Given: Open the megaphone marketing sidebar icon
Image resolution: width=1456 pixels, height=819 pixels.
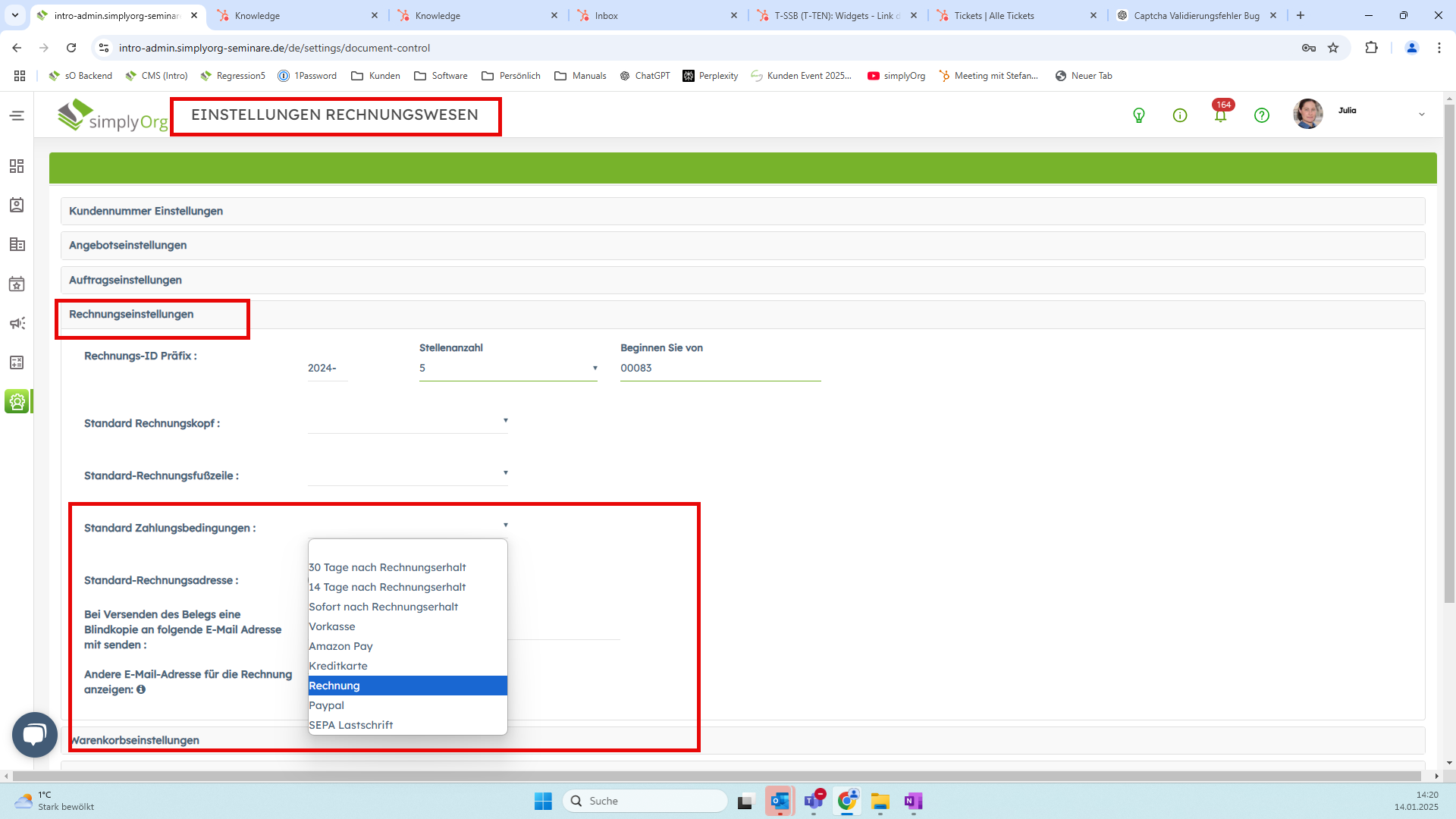Looking at the screenshot, I should point(17,324).
